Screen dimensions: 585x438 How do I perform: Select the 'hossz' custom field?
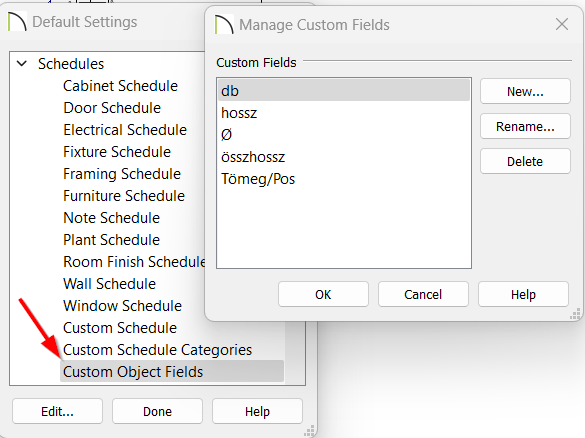coord(344,113)
